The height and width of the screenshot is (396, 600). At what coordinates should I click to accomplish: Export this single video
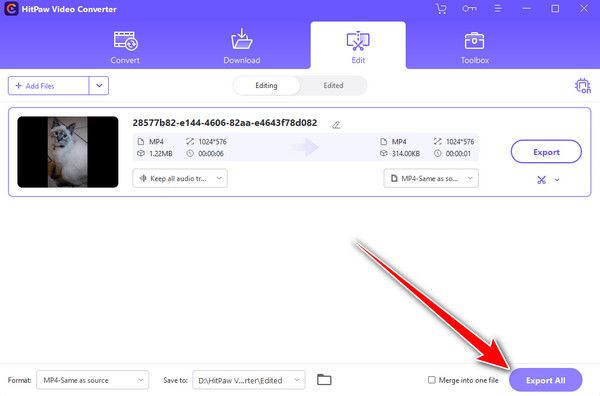click(546, 152)
